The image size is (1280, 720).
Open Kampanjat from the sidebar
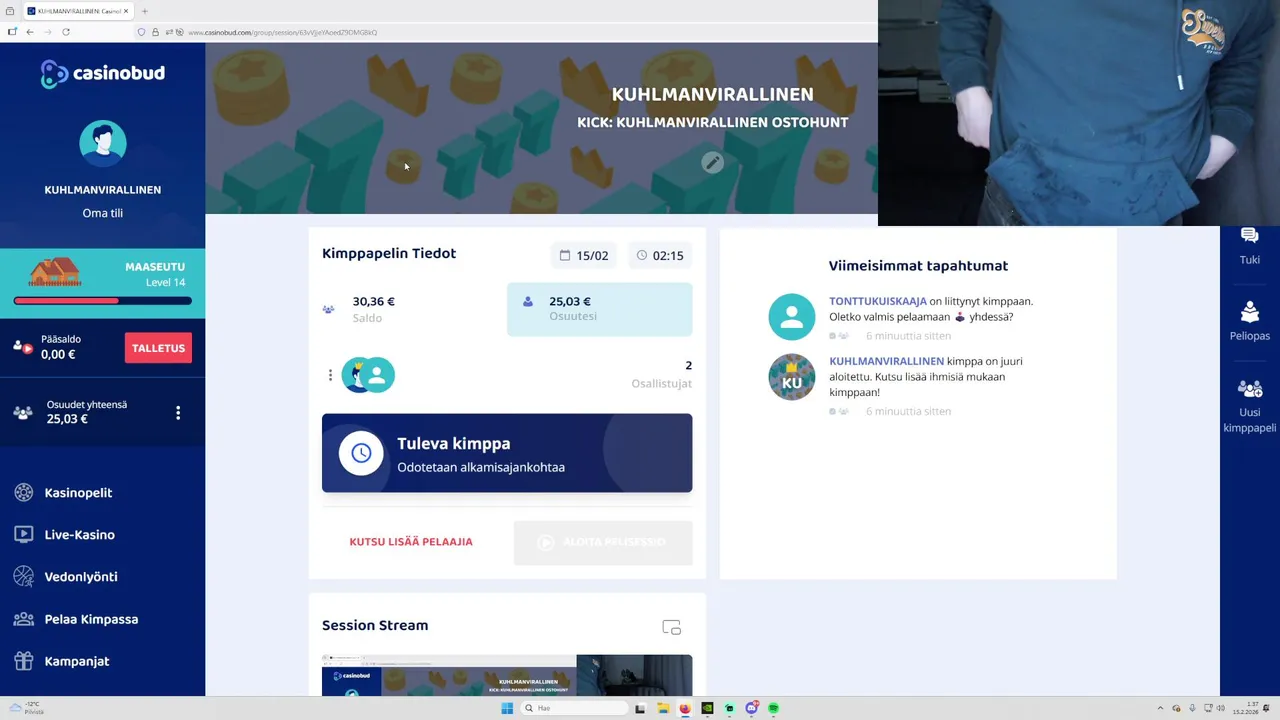coord(77,661)
